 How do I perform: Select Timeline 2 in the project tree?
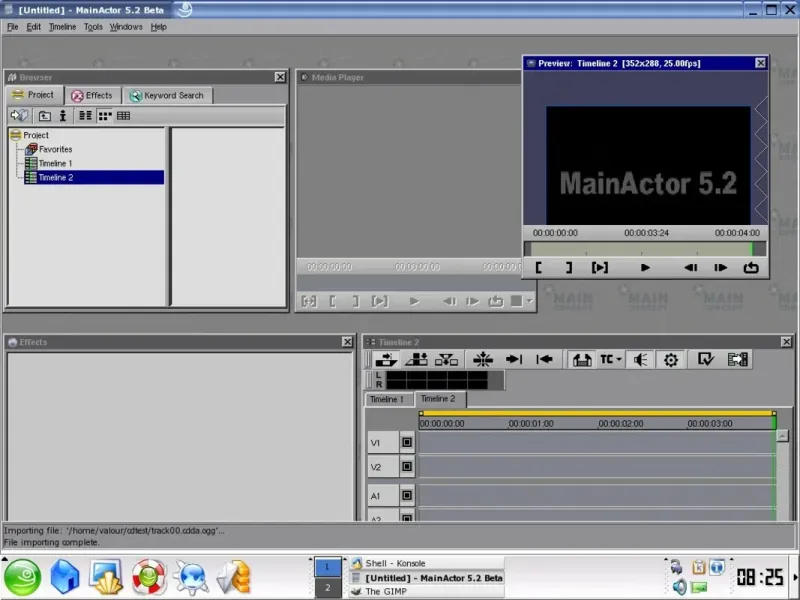[x=94, y=178]
